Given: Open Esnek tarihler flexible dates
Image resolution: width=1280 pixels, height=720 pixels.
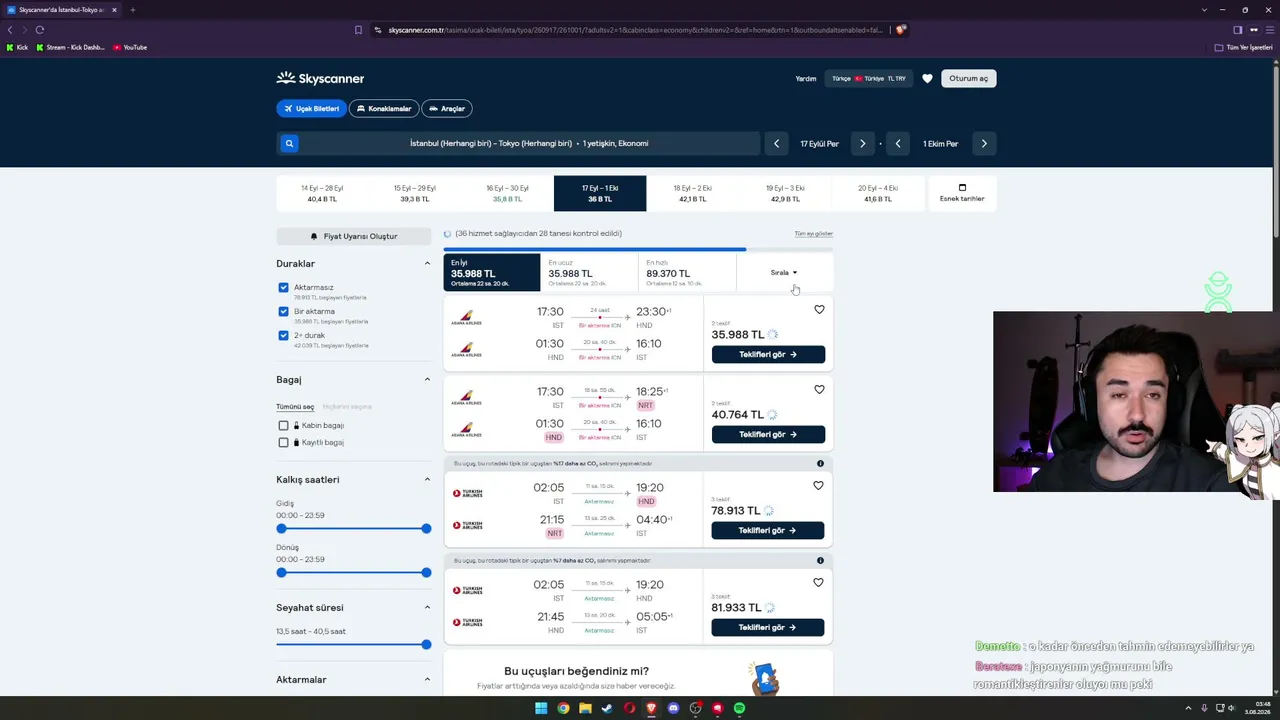Looking at the screenshot, I should (x=962, y=194).
